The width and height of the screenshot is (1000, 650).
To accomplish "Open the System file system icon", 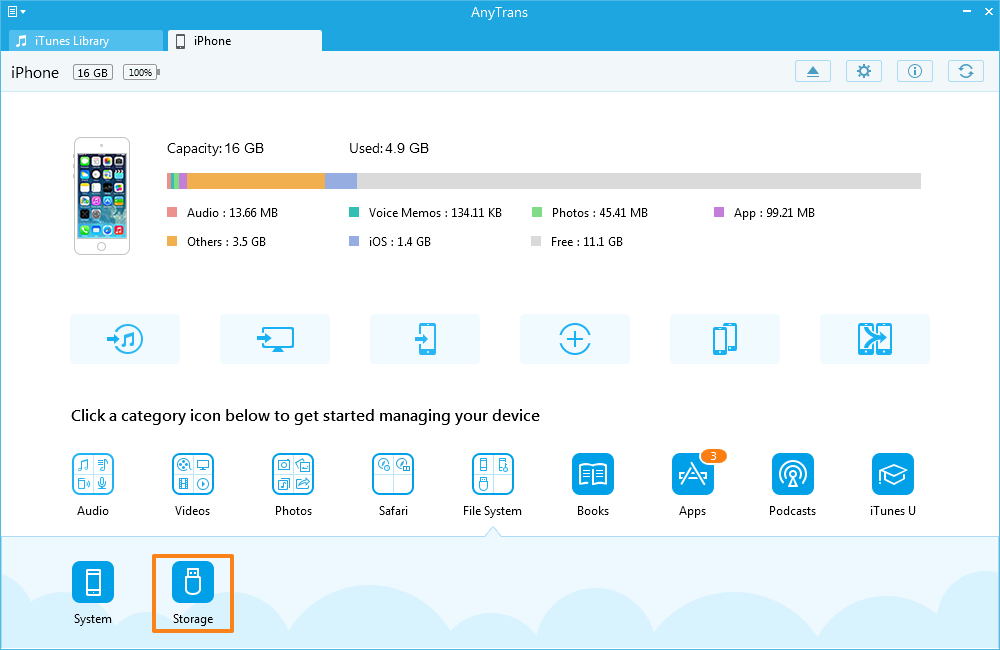I will (x=93, y=582).
